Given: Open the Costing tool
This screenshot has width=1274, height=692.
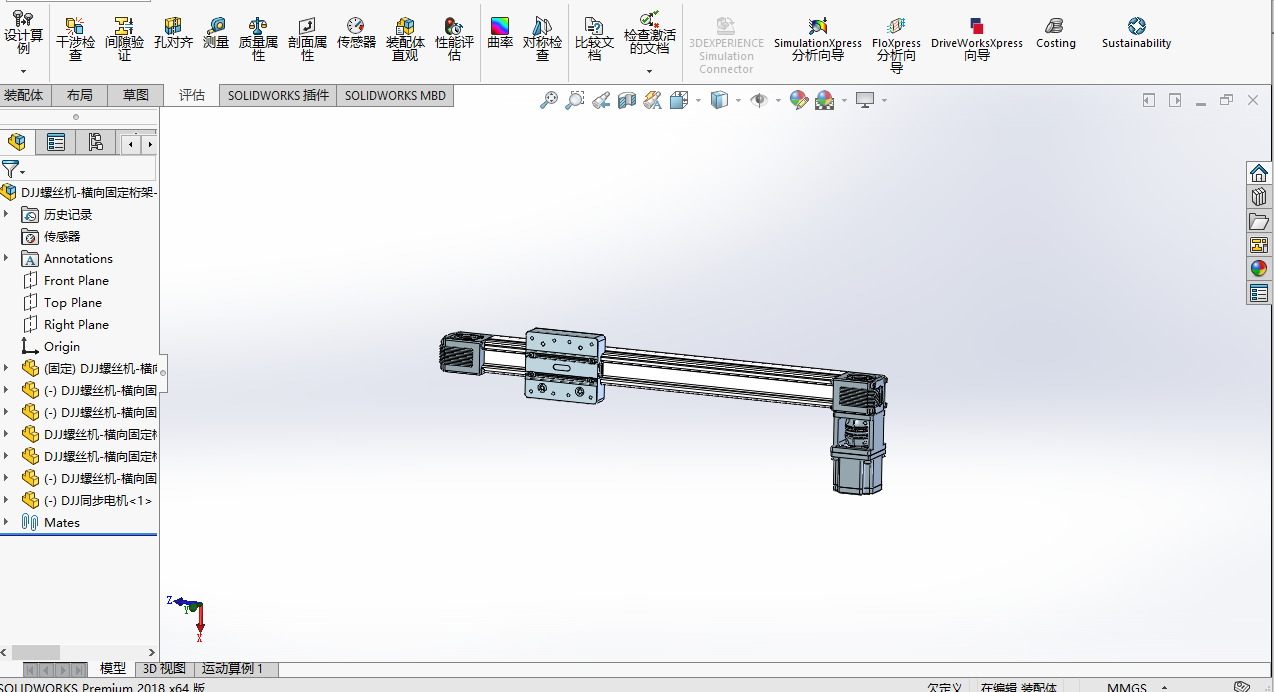Looking at the screenshot, I should 1055,33.
